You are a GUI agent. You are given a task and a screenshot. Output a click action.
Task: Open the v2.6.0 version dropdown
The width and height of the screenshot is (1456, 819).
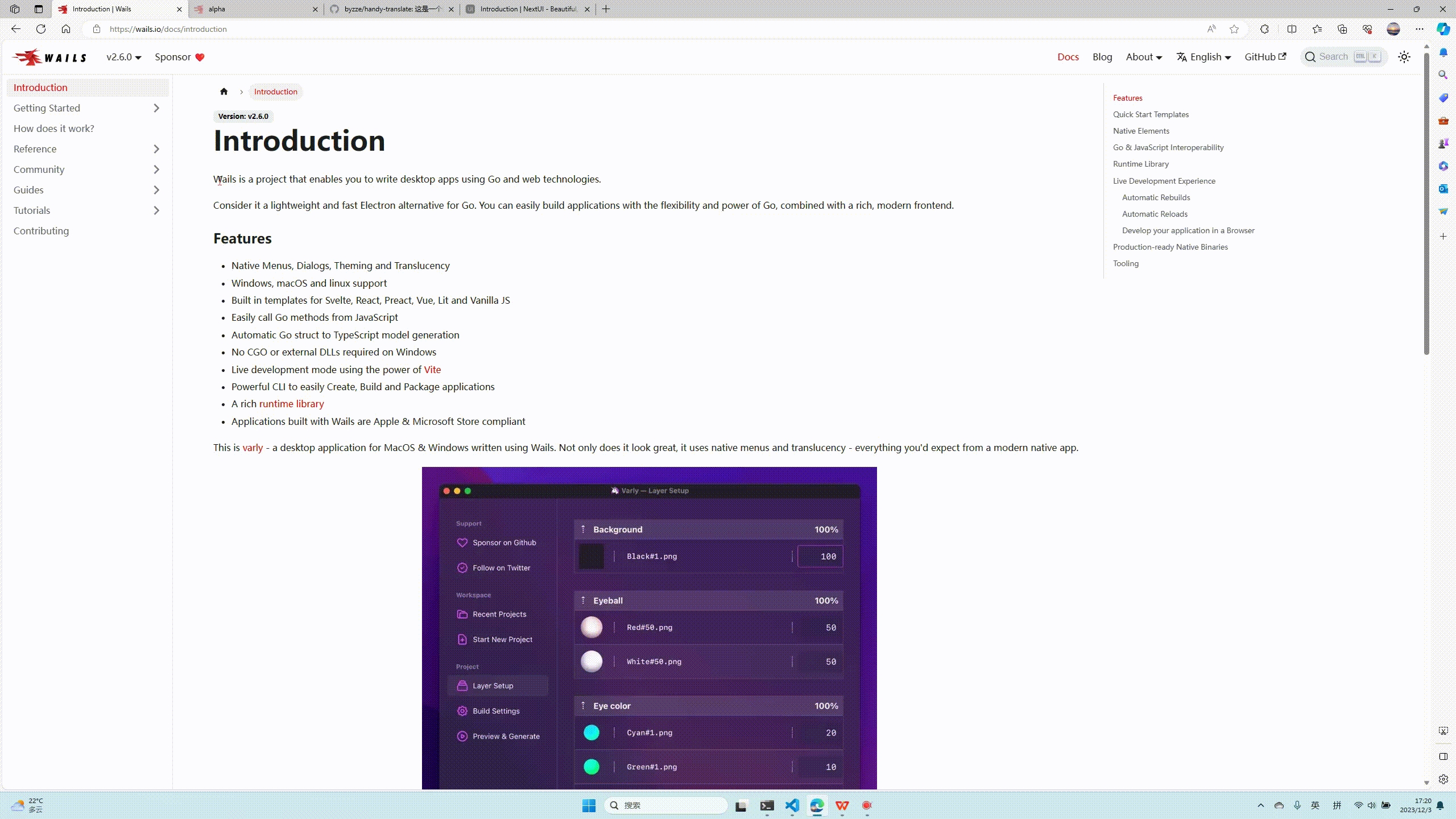[123, 57]
